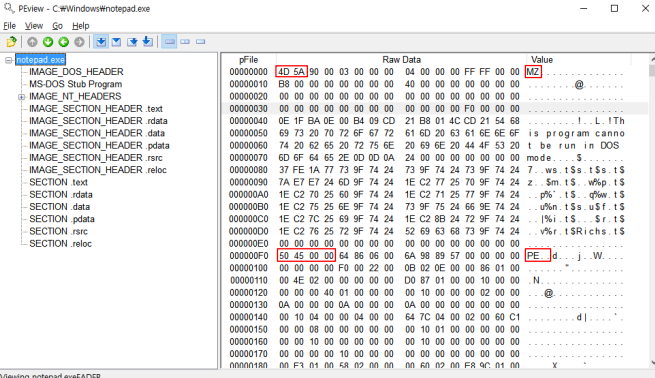
Task: Select IMAGE_SECTION_HEADER .text
Action: click(x=96, y=109)
